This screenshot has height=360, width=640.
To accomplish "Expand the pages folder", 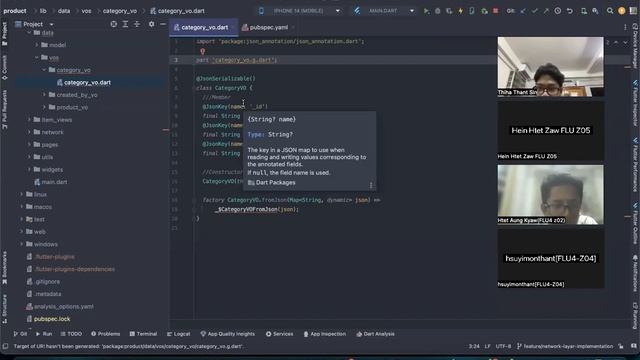I will 29,144.
